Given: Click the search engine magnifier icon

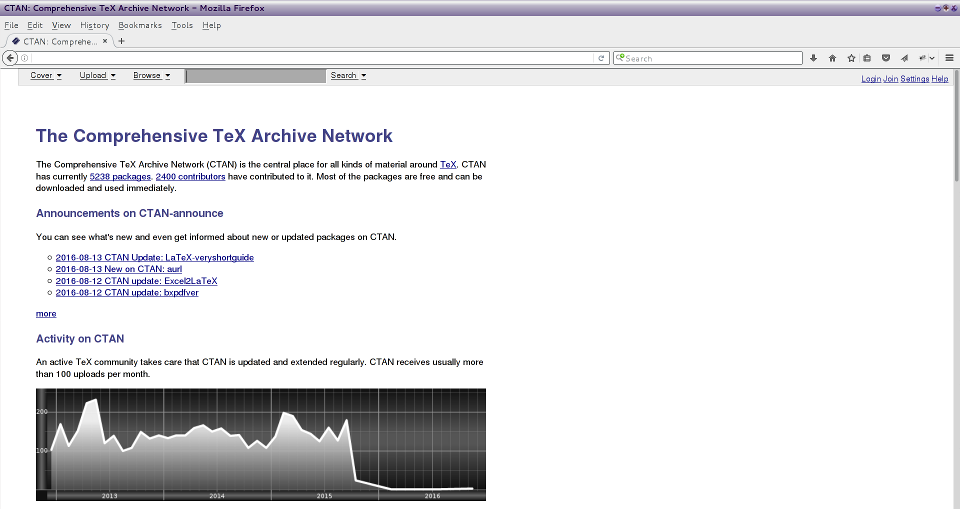Looking at the screenshot, I should click(x=620, y=58).
